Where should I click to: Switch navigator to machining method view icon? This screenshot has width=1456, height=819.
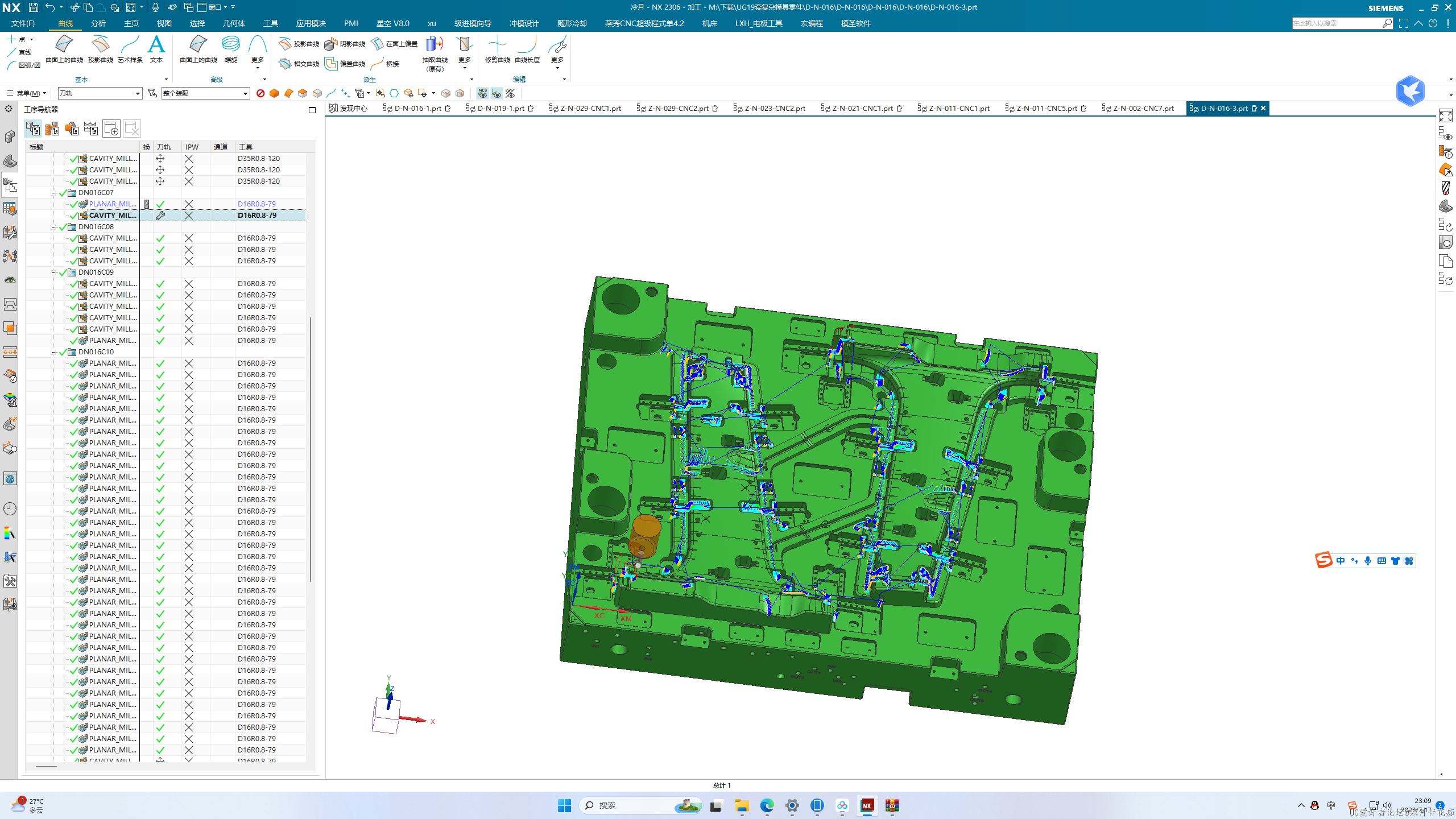coord(91,129)
